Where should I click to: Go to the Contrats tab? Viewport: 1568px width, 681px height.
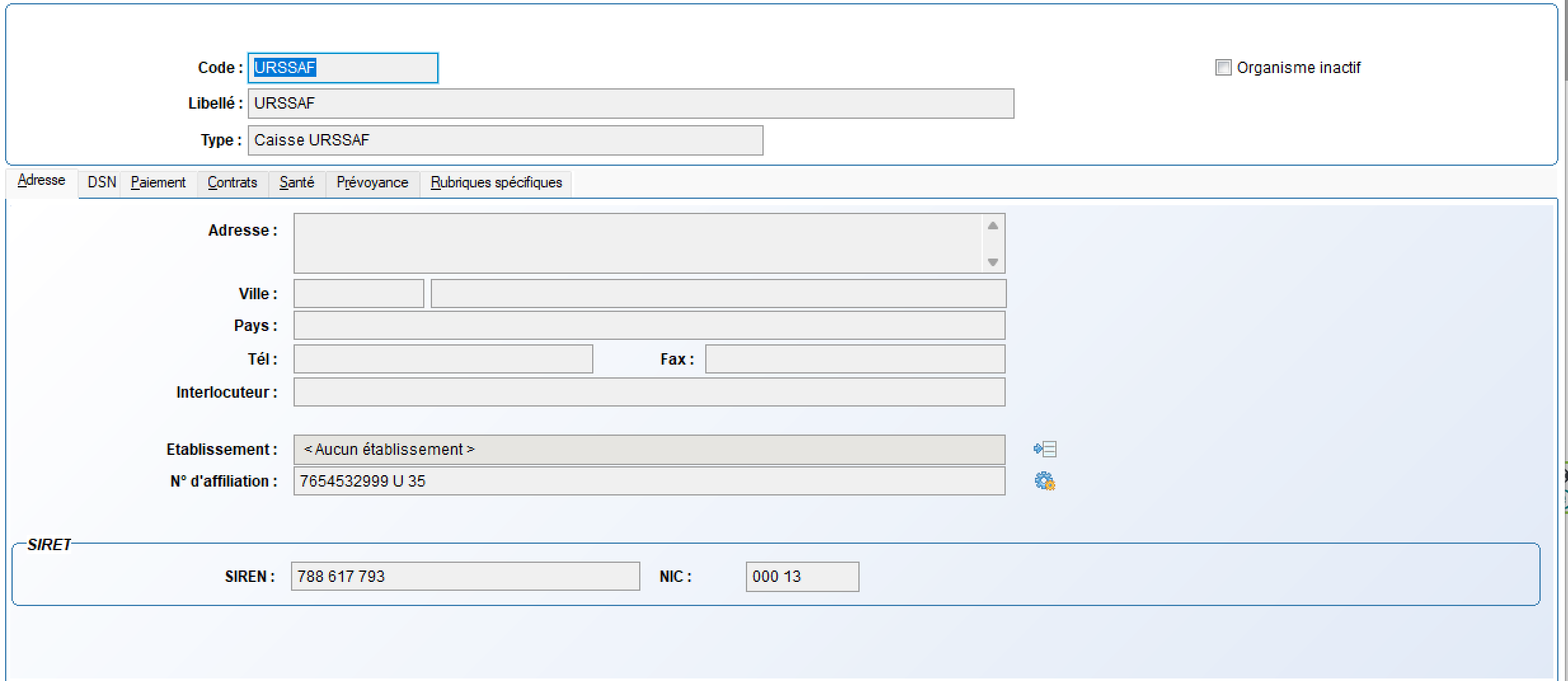pos(233,183)
